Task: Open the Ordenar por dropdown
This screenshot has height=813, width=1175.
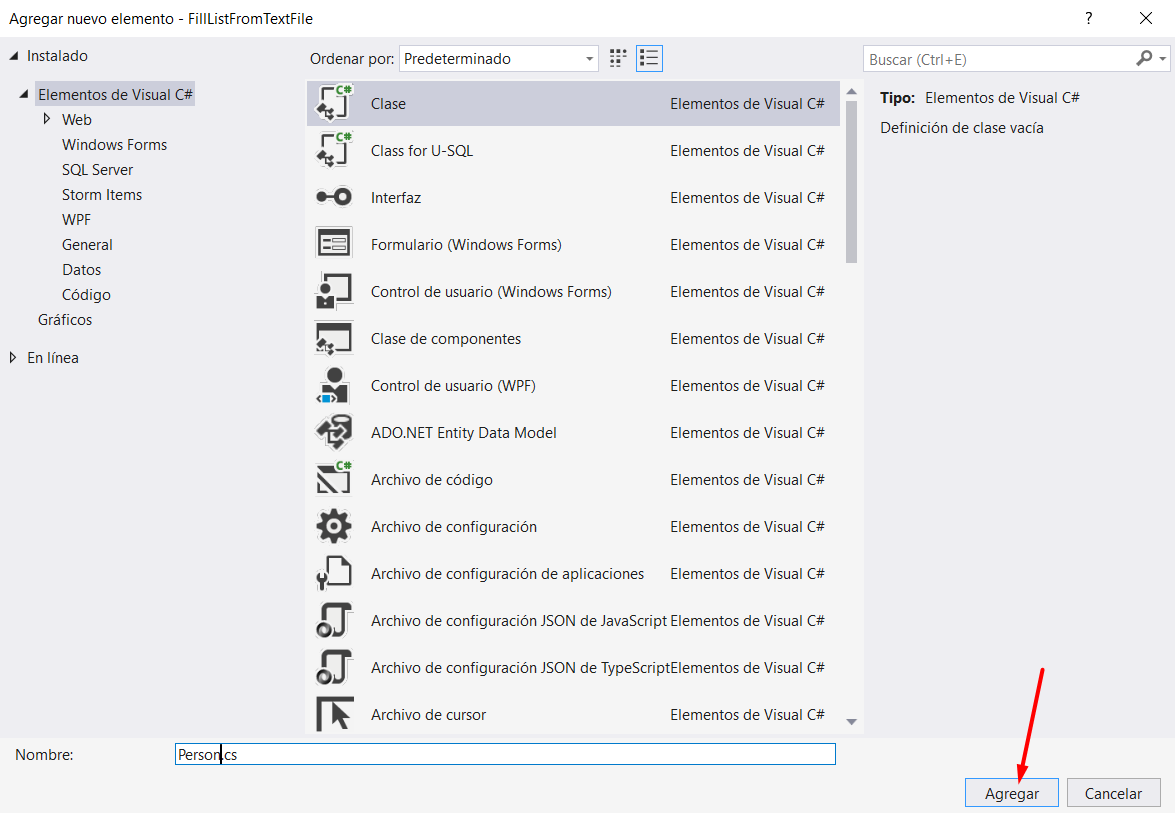Action: [x=498, y=59]
